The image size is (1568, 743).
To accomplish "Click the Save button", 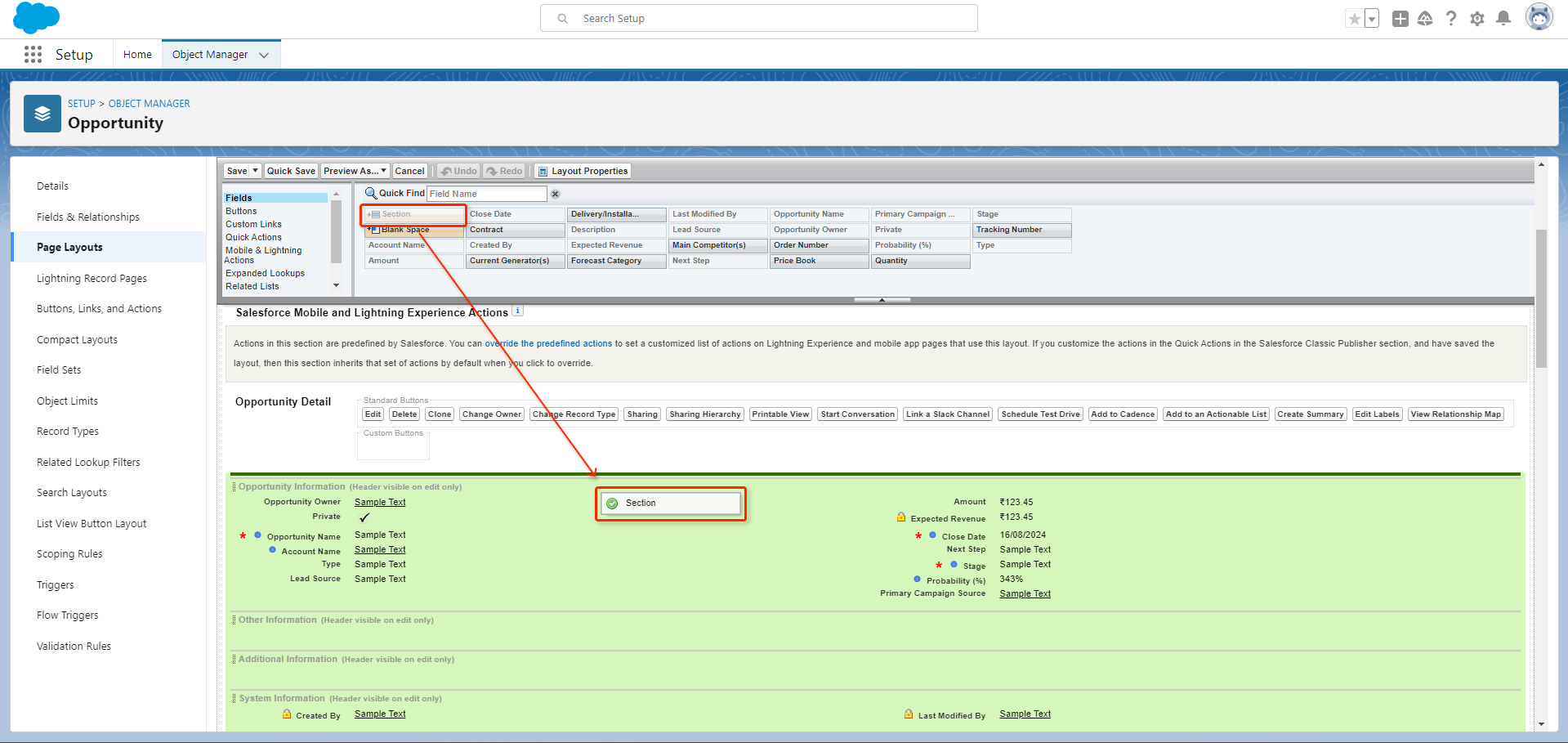I will pos(237,171).
